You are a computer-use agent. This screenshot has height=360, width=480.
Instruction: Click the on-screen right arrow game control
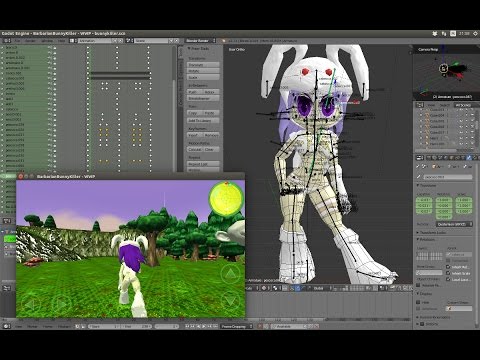pyautogui.click(x=61, y=304)
